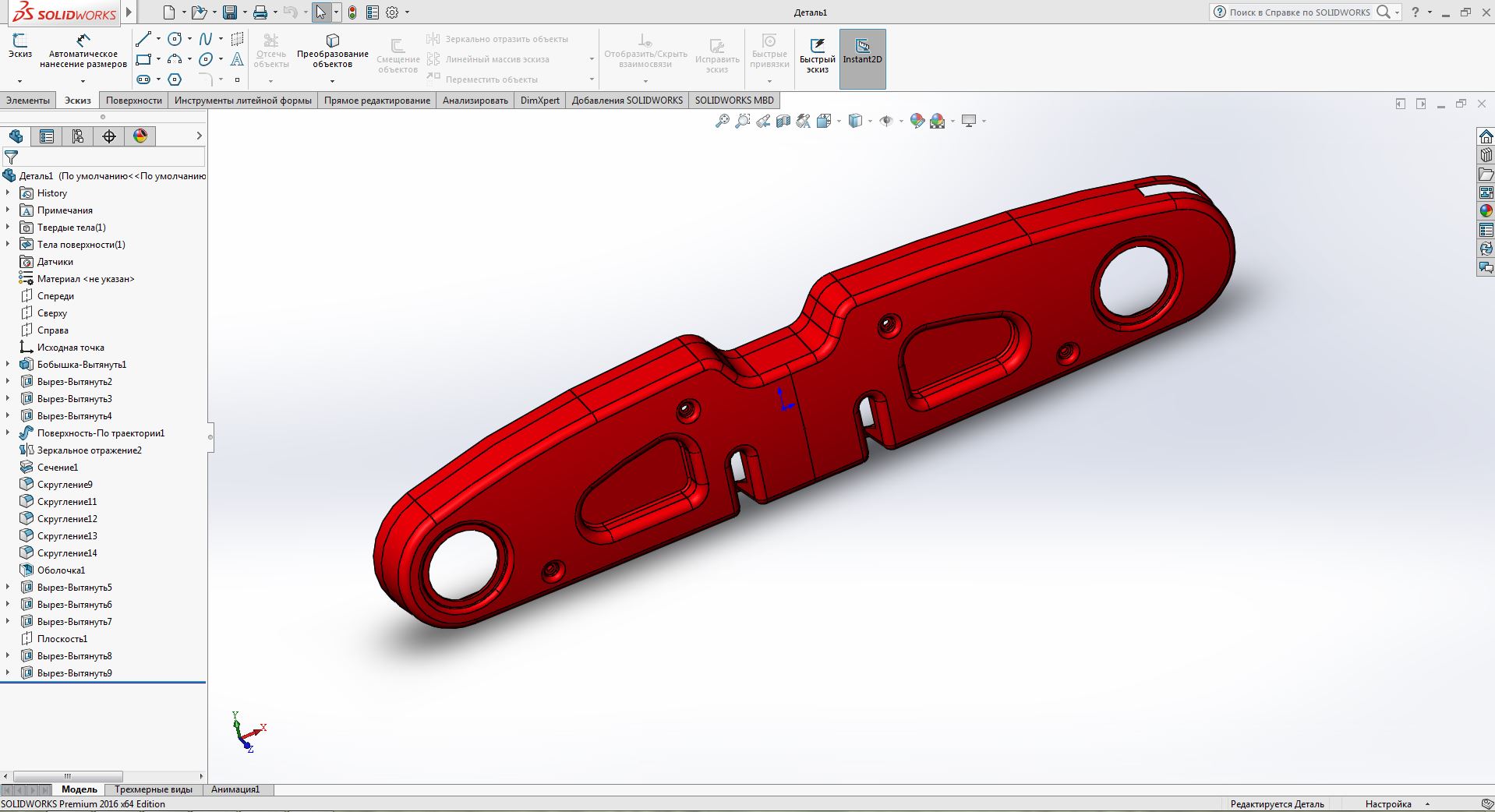Select the Circle sketch tool

coord(175,39)
